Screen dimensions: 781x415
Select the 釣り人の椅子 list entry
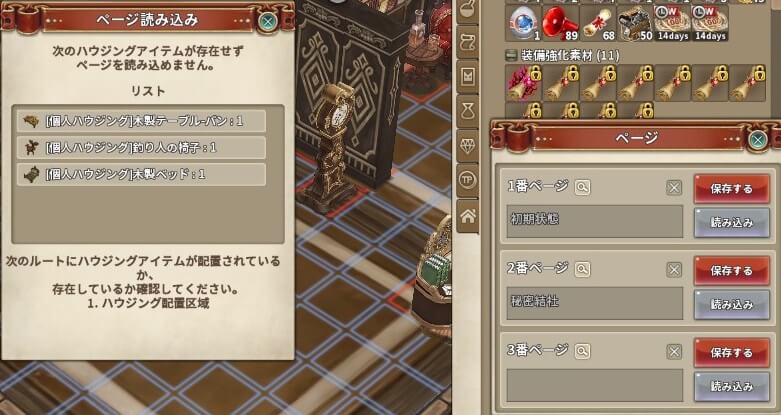[141, 147]
